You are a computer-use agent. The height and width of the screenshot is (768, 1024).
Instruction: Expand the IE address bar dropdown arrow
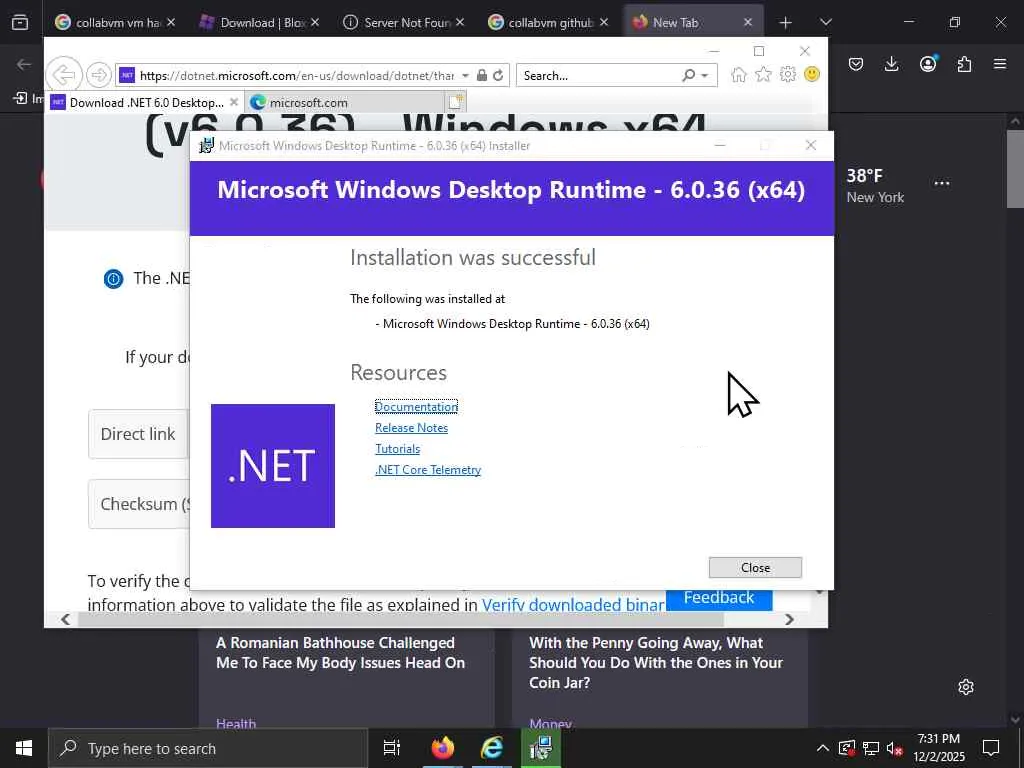tap(465, 76)
